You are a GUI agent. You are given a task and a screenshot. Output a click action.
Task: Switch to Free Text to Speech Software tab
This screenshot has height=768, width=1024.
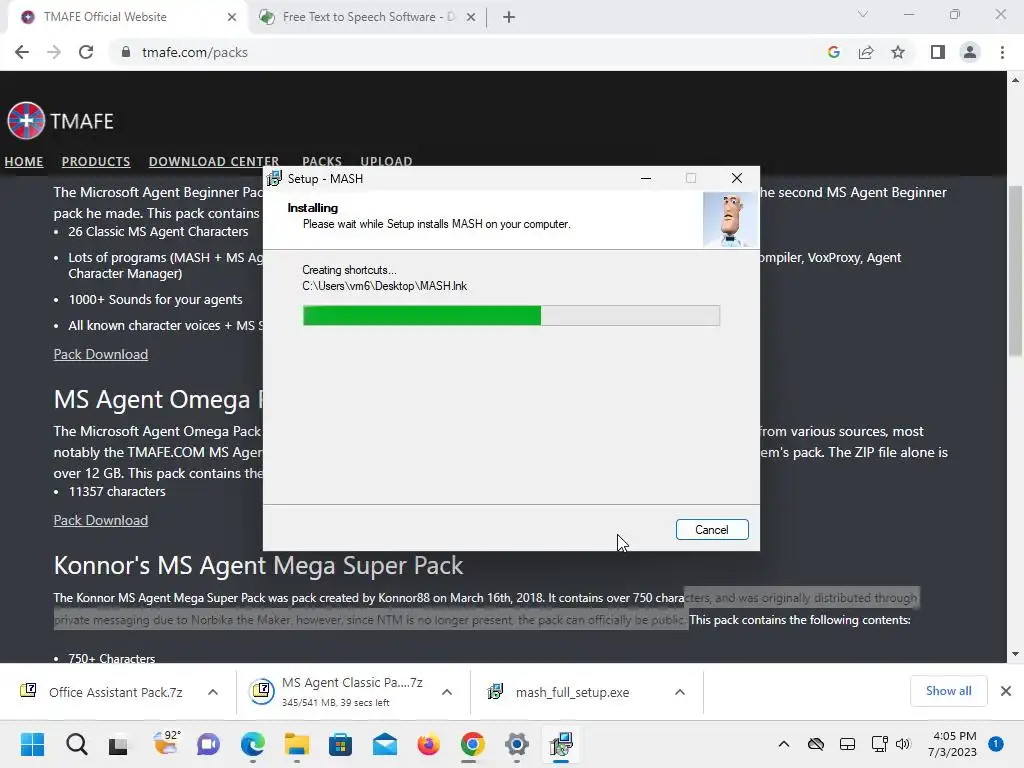pyautogui.click(x=368, y=17)
